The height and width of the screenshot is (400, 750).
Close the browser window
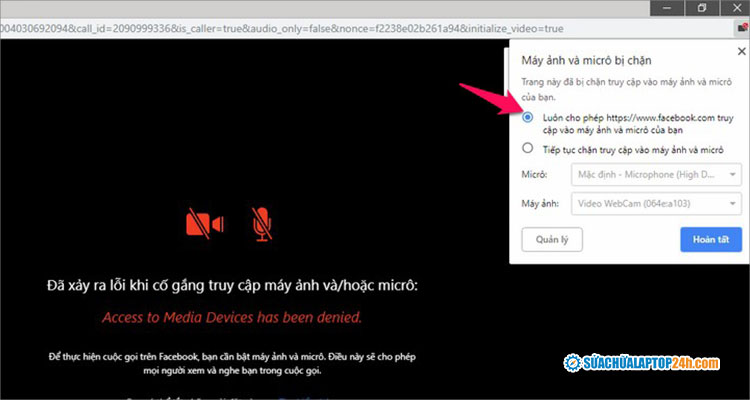pos(736,8)
